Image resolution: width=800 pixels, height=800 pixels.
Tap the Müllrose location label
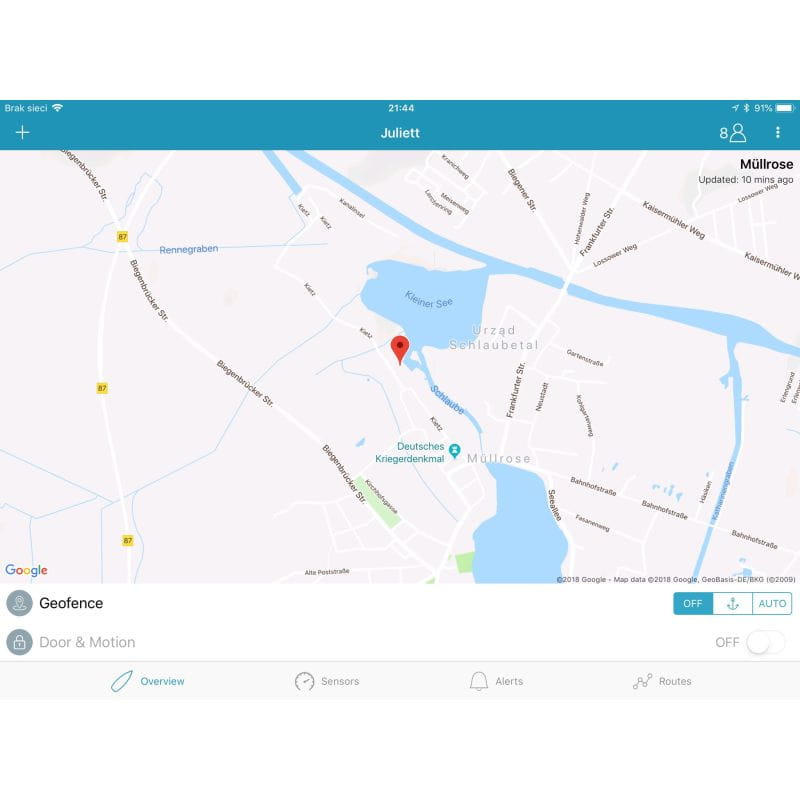[x=766, y=164]
